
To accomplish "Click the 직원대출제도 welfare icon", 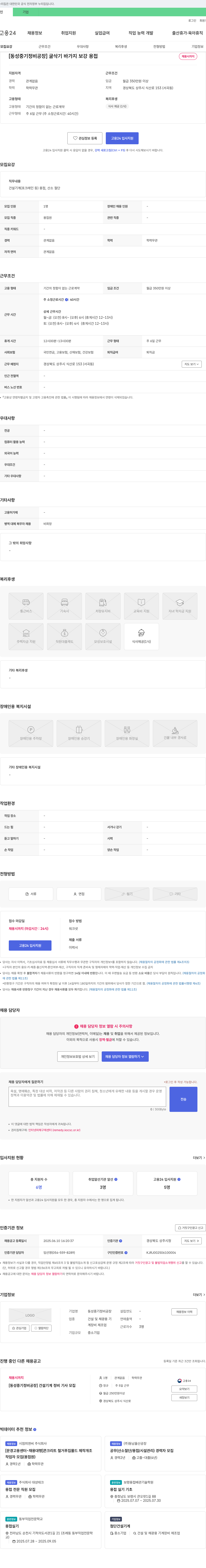I will tap(65, 637).
